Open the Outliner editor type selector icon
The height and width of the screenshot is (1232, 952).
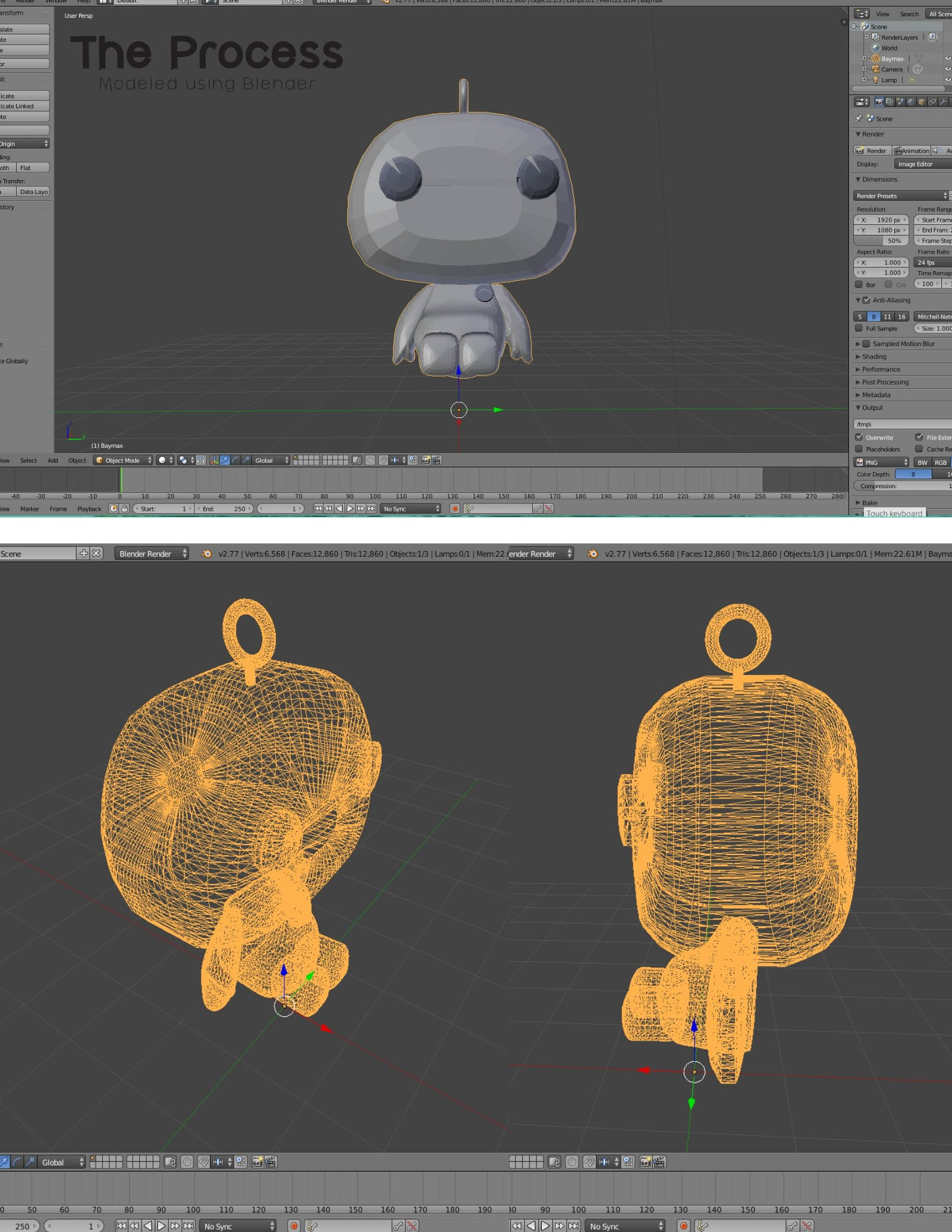[x=862, y=14]
